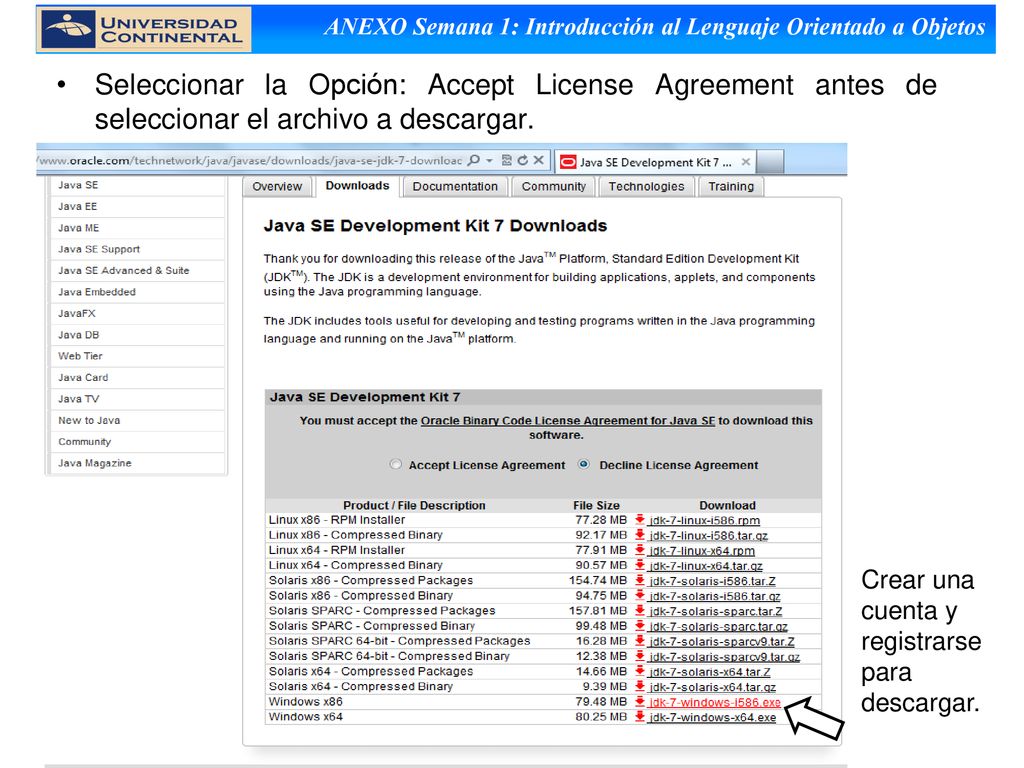Screen dimensions: 1024x768
Task: Click the red download arrow beside jdk-7-linux-i586.tar.gz
Action: pos(640,535)
